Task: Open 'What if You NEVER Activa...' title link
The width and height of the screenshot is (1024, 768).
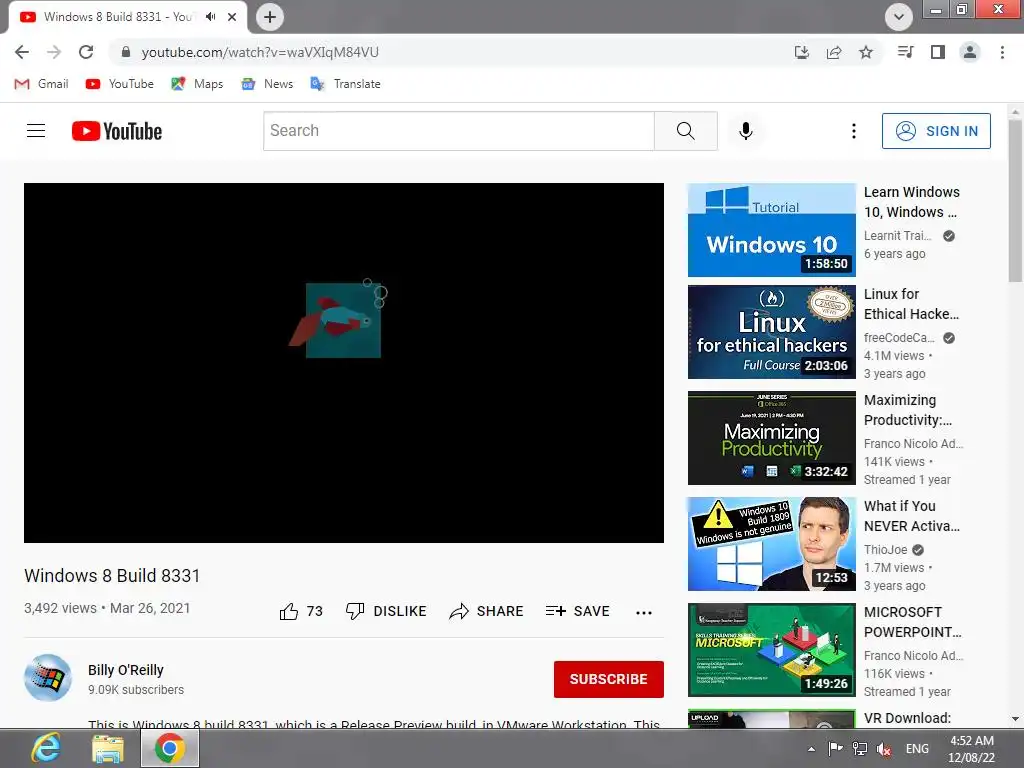Action: 912,516
